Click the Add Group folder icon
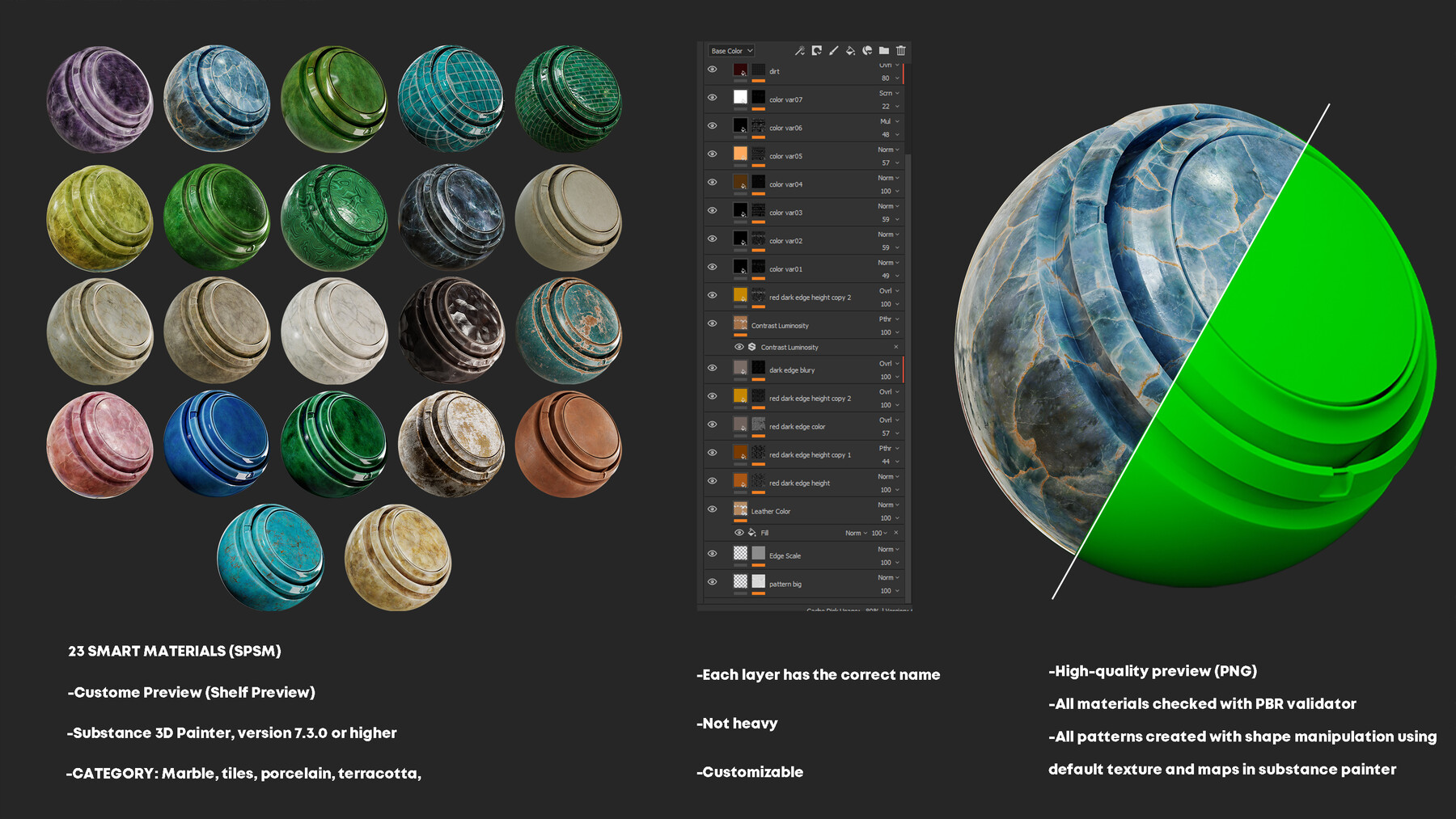The height and width of the screenshot is (819, 1456). (x=884, y=51)
